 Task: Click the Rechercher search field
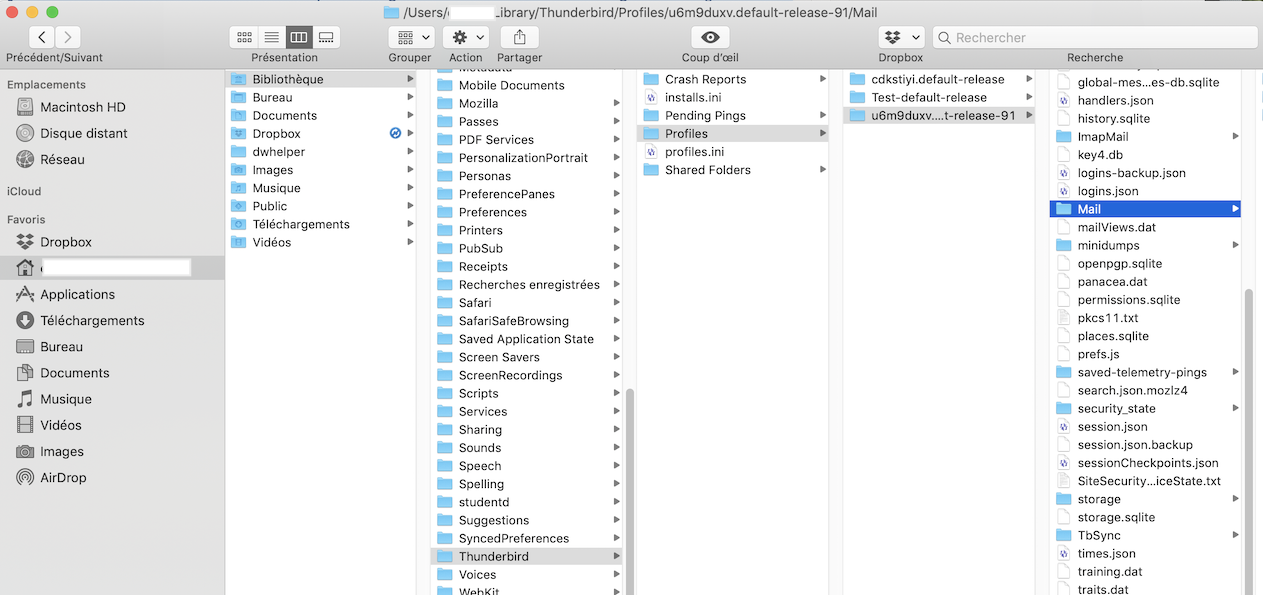[x=1095, y=37]
